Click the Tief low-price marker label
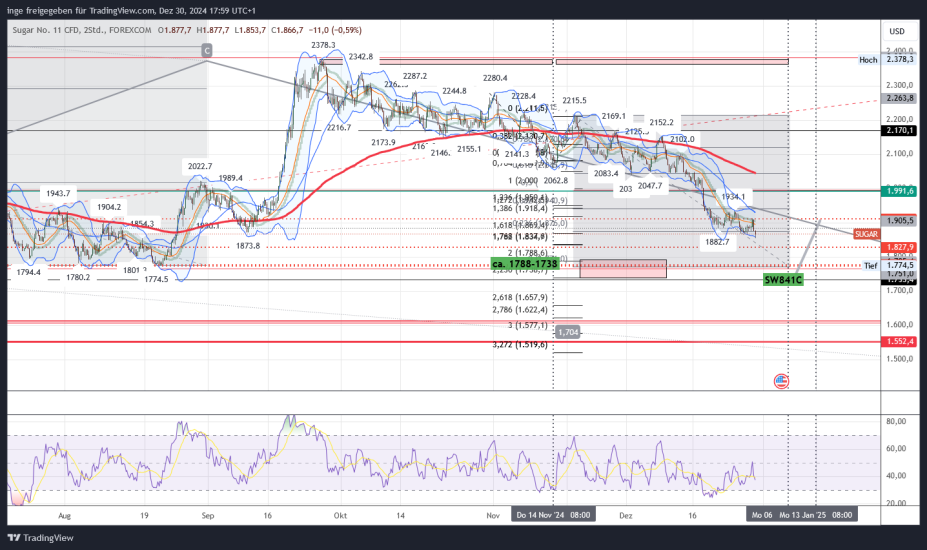This screenshot has height=550, width=927. pos(871,265)
